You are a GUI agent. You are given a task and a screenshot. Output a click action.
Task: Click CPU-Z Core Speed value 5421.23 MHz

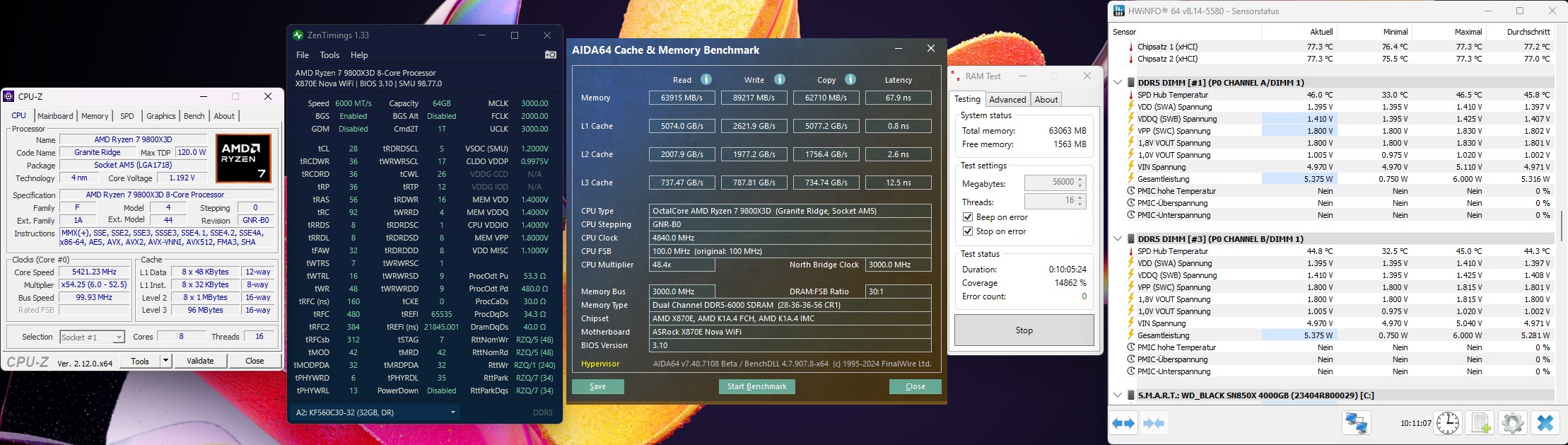tap(94, 272)
